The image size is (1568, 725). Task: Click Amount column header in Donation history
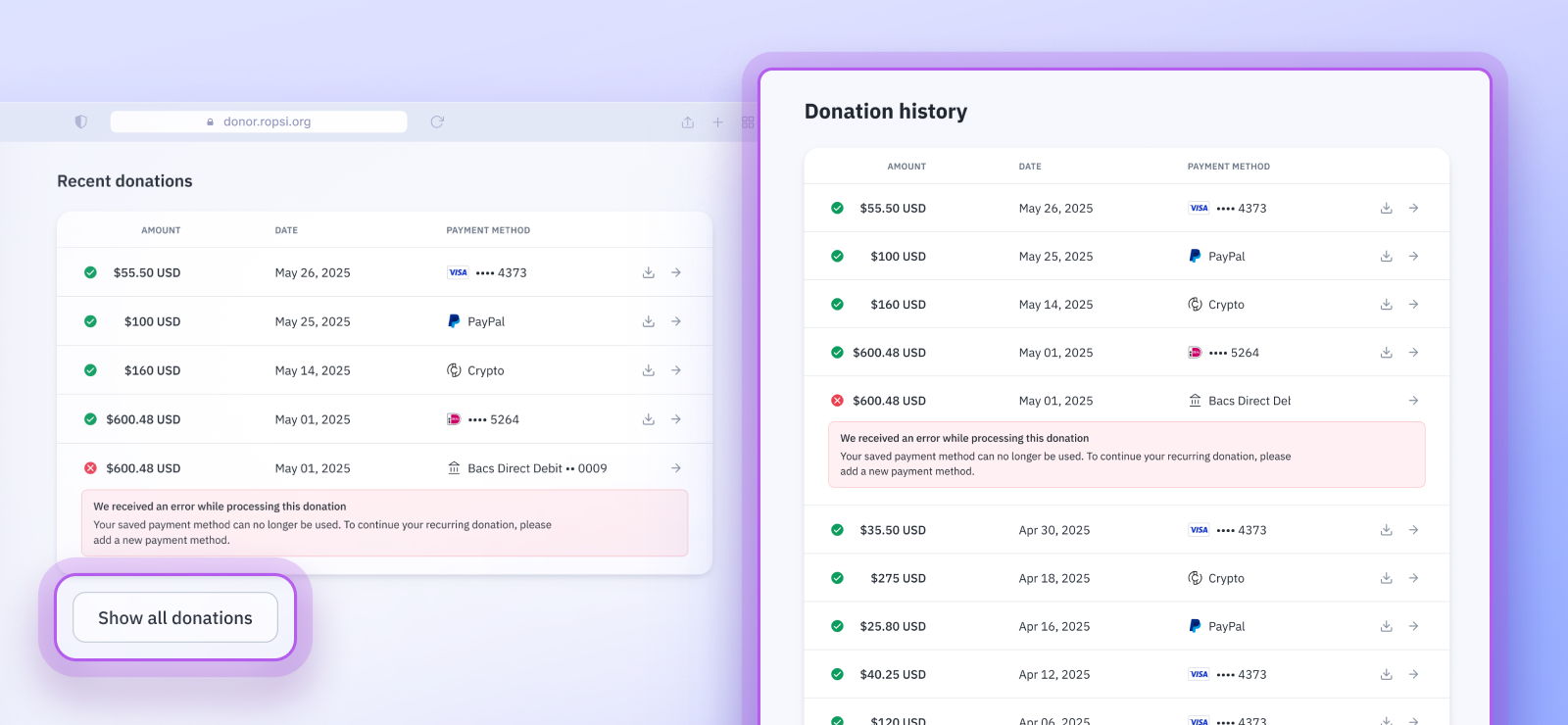[906, 167]
